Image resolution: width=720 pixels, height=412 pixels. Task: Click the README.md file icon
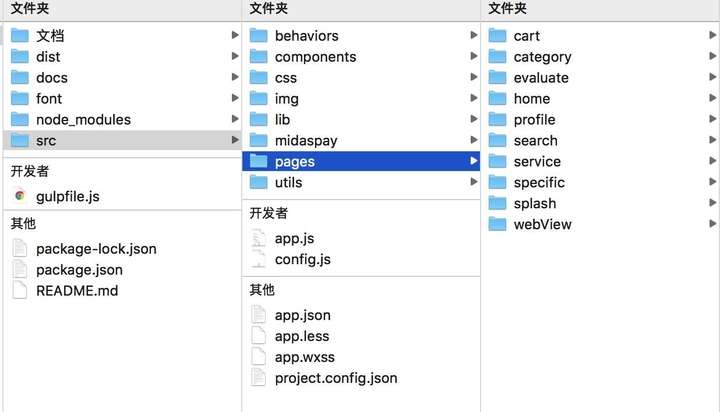click(20, 290)
